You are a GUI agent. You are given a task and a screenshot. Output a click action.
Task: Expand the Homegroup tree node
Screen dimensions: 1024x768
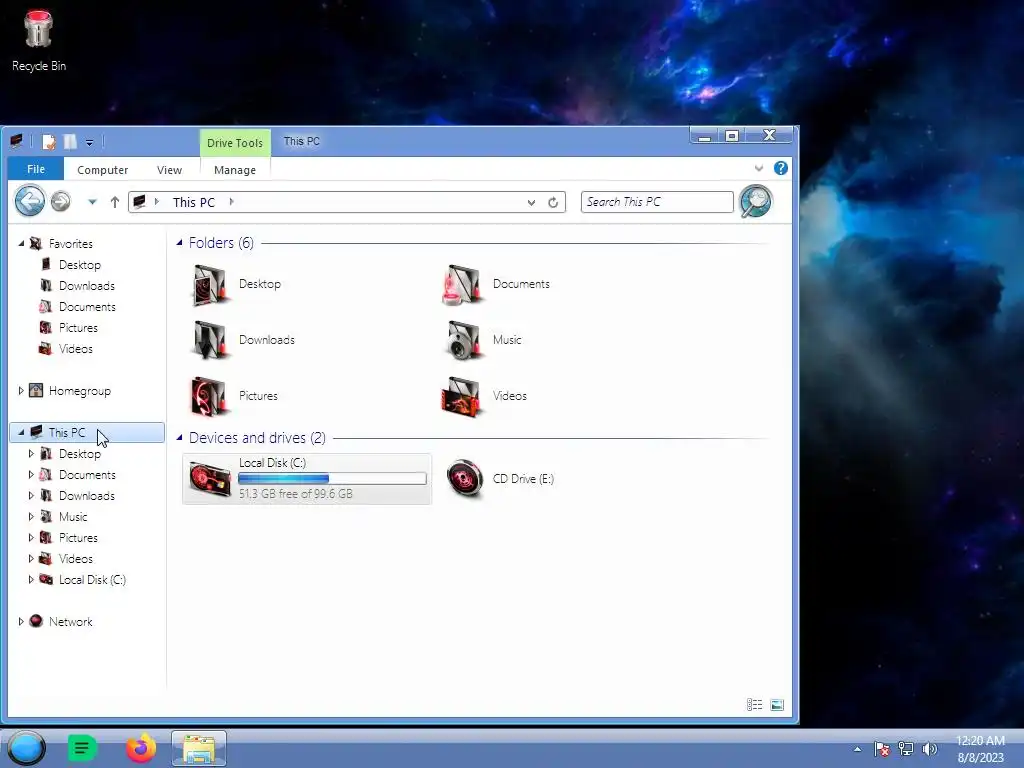(21, 391)
